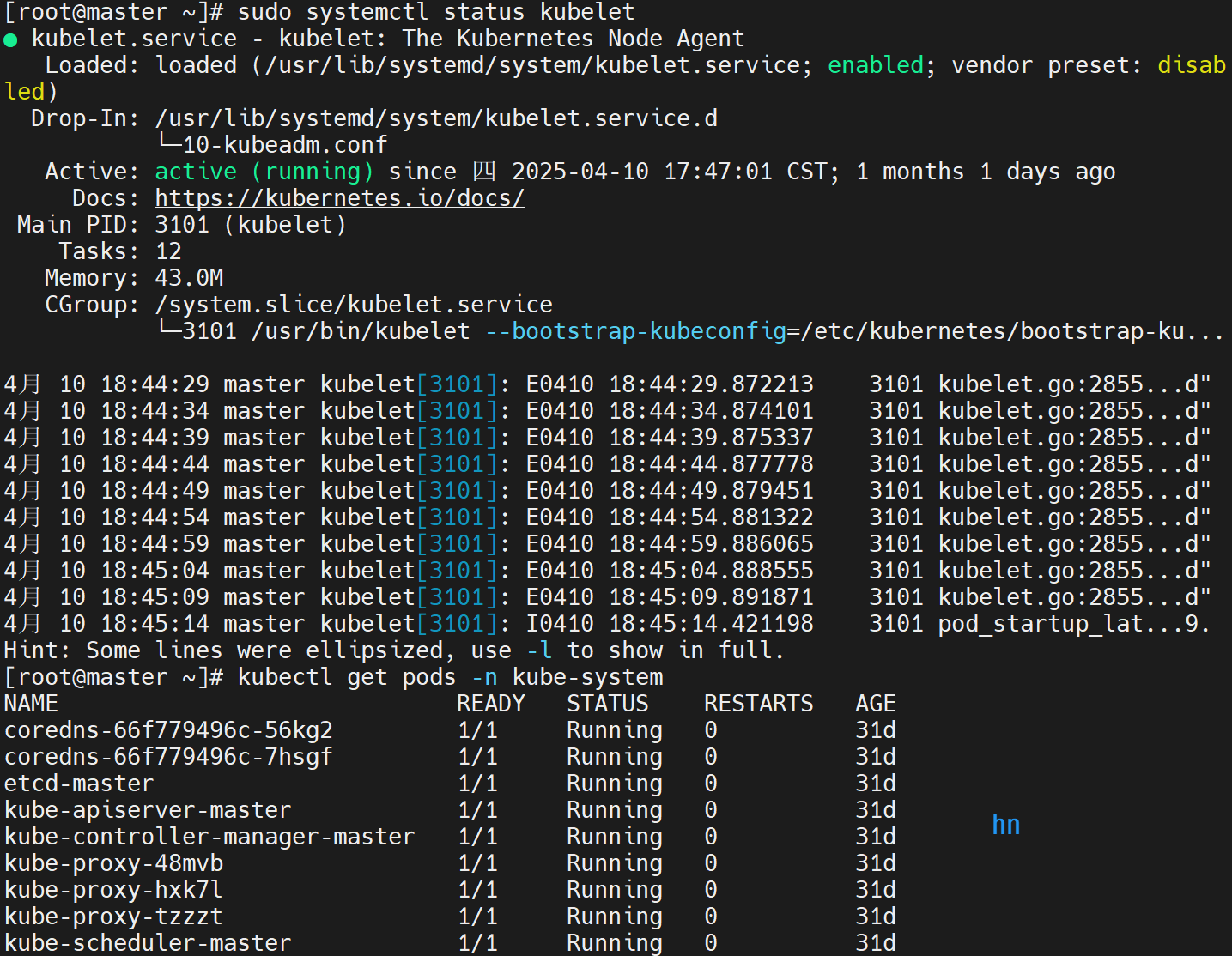
Task: Click the '--bootstrap-kubeconfig' flag text
Action: pos(635,330)
